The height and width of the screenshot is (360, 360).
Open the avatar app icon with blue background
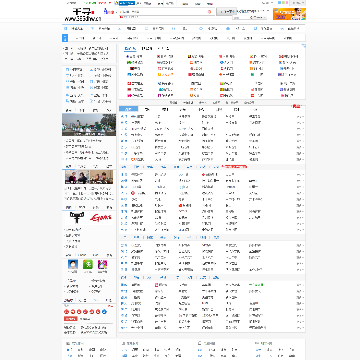(x=73, y=265)
